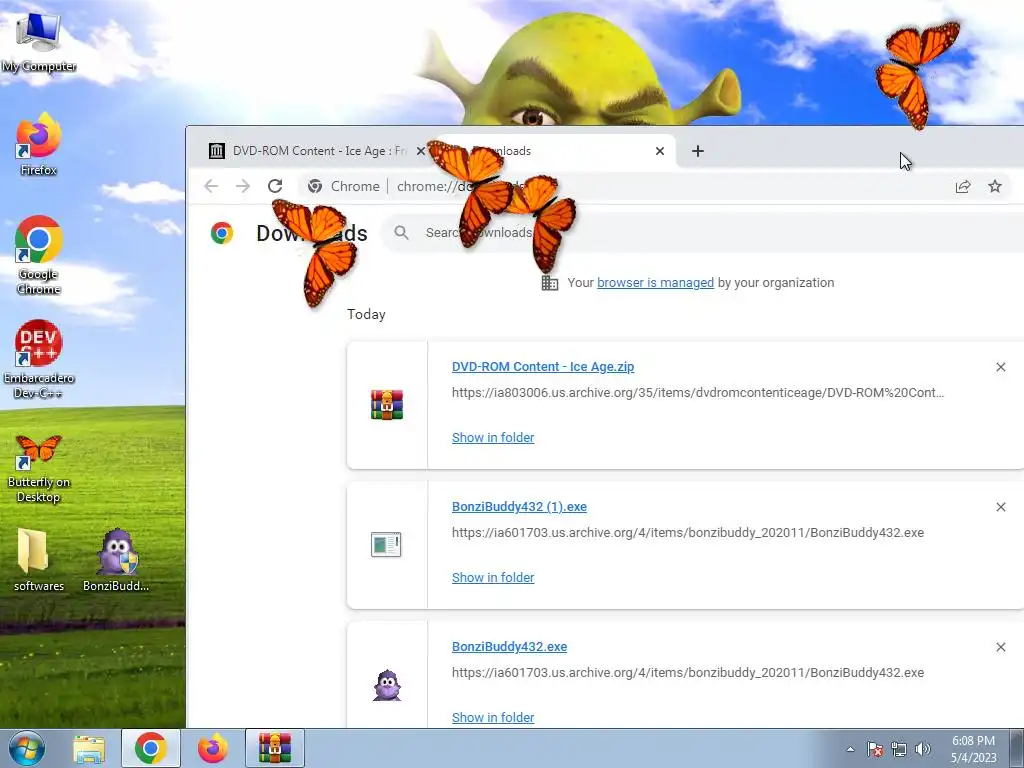Image resolution: width=1024 pixels, height=768 pixels.
Task: Open the browser is managed link
Action: (655, 283)
